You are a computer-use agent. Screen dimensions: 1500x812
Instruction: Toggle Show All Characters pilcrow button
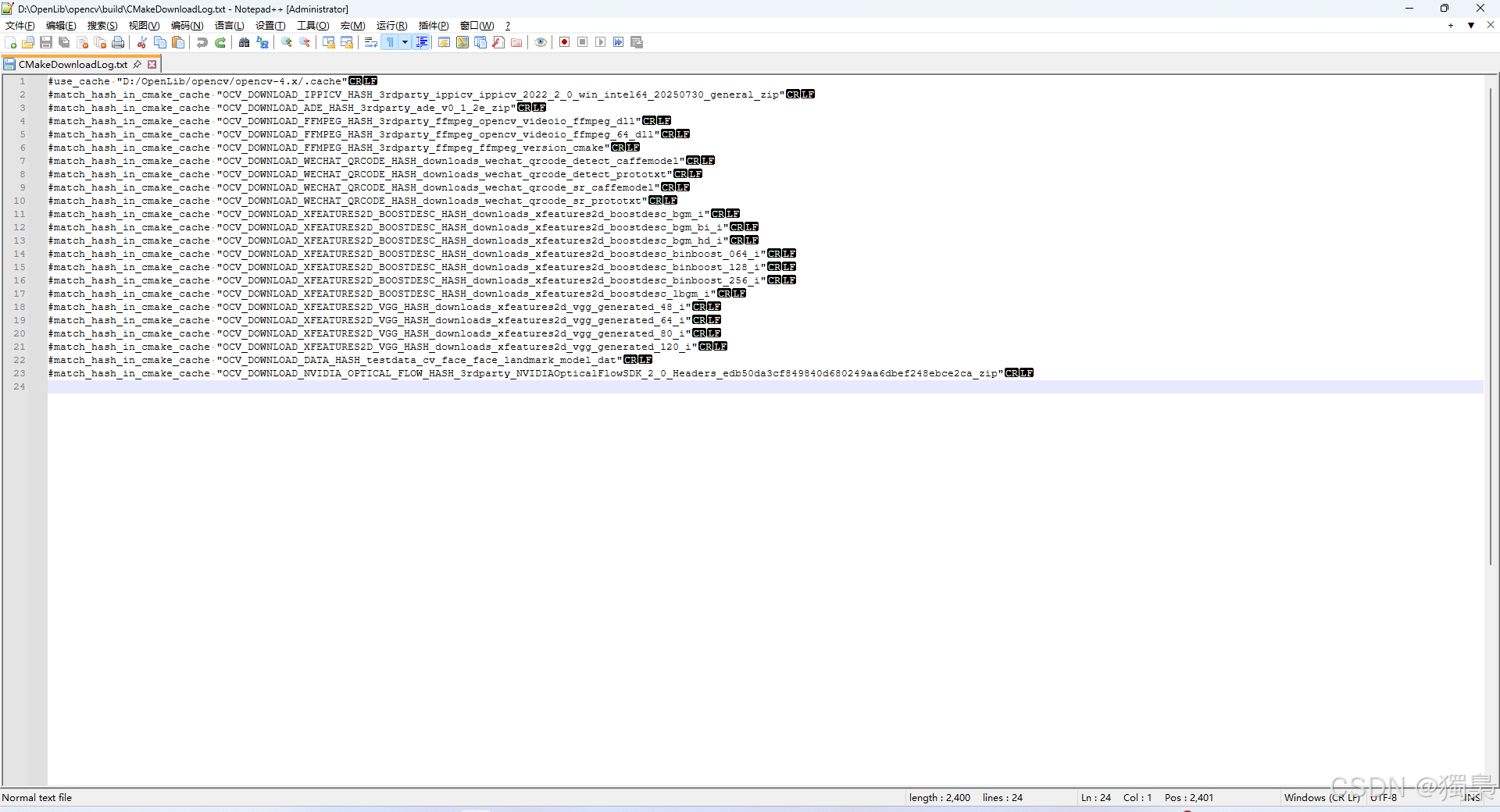click(390, 42)
